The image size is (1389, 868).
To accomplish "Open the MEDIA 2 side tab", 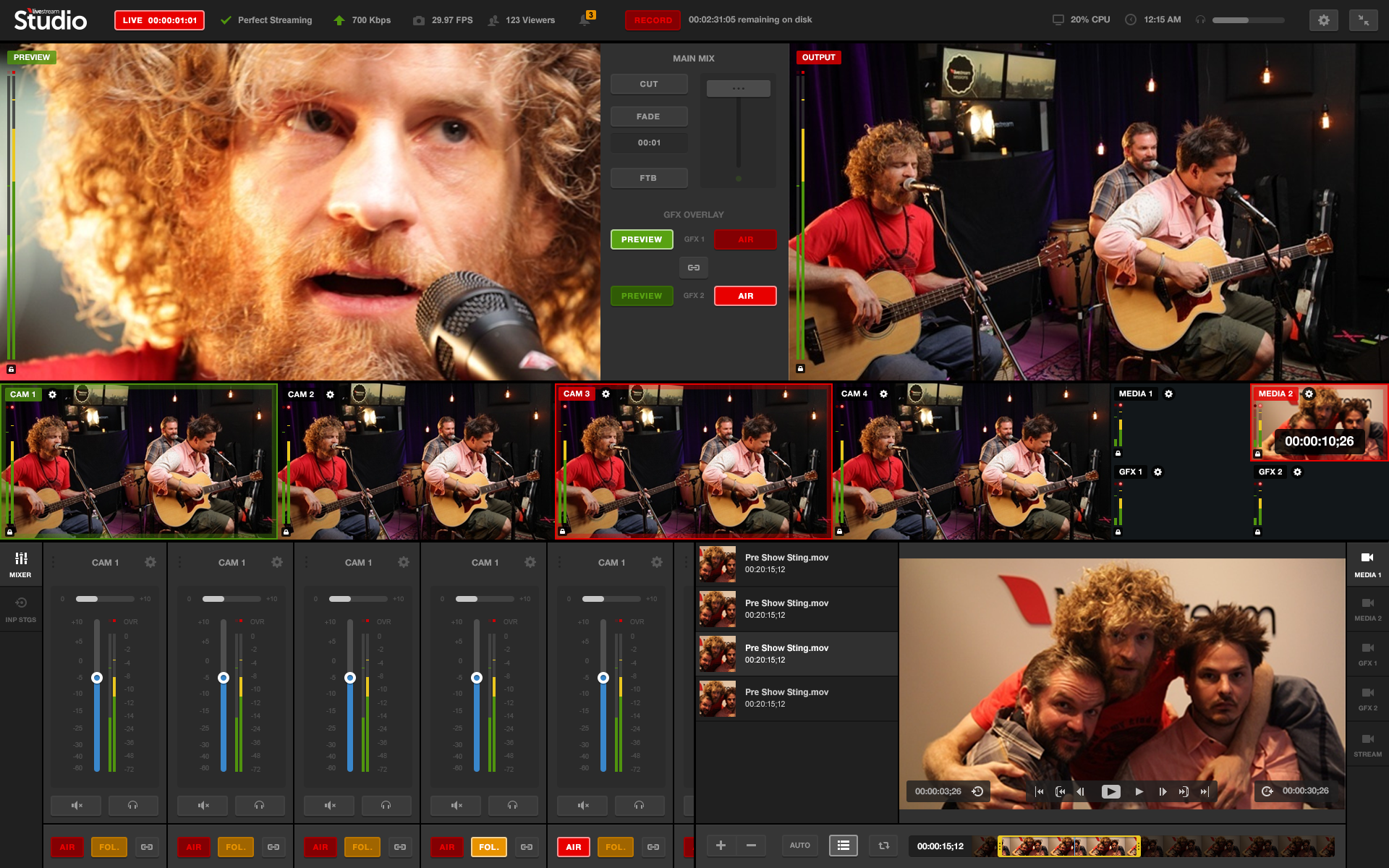I will tap(1367, 609).
